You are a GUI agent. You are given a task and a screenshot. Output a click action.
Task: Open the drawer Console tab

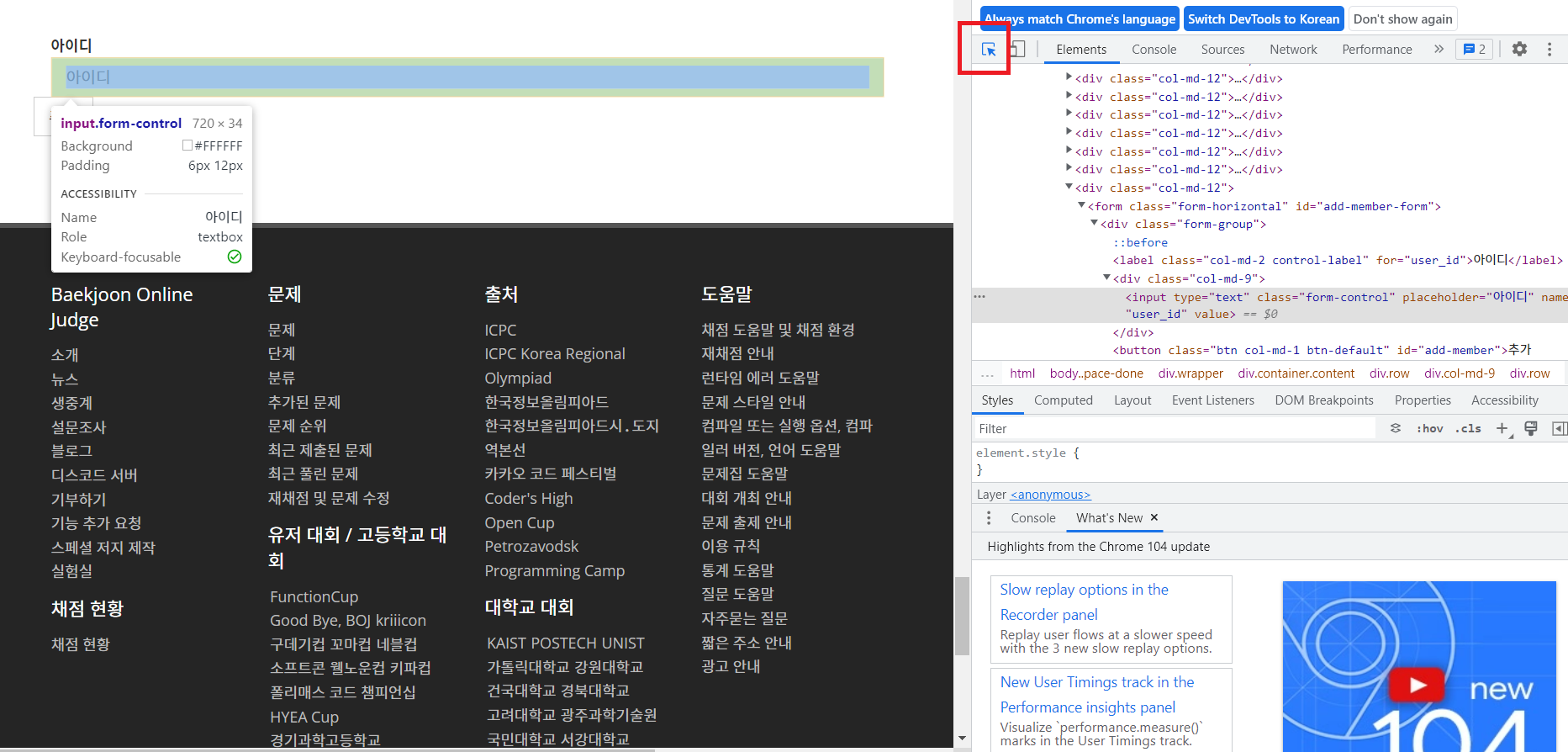coord(1032,518)
